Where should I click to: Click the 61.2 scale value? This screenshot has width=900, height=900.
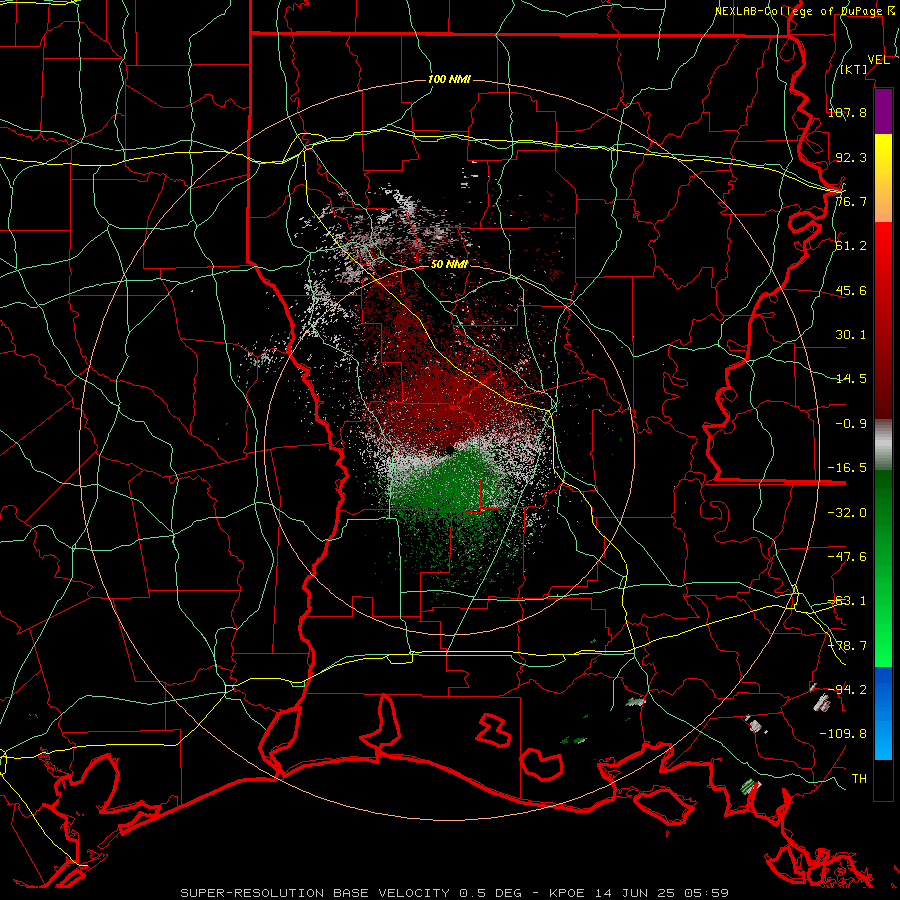(851, 246)
